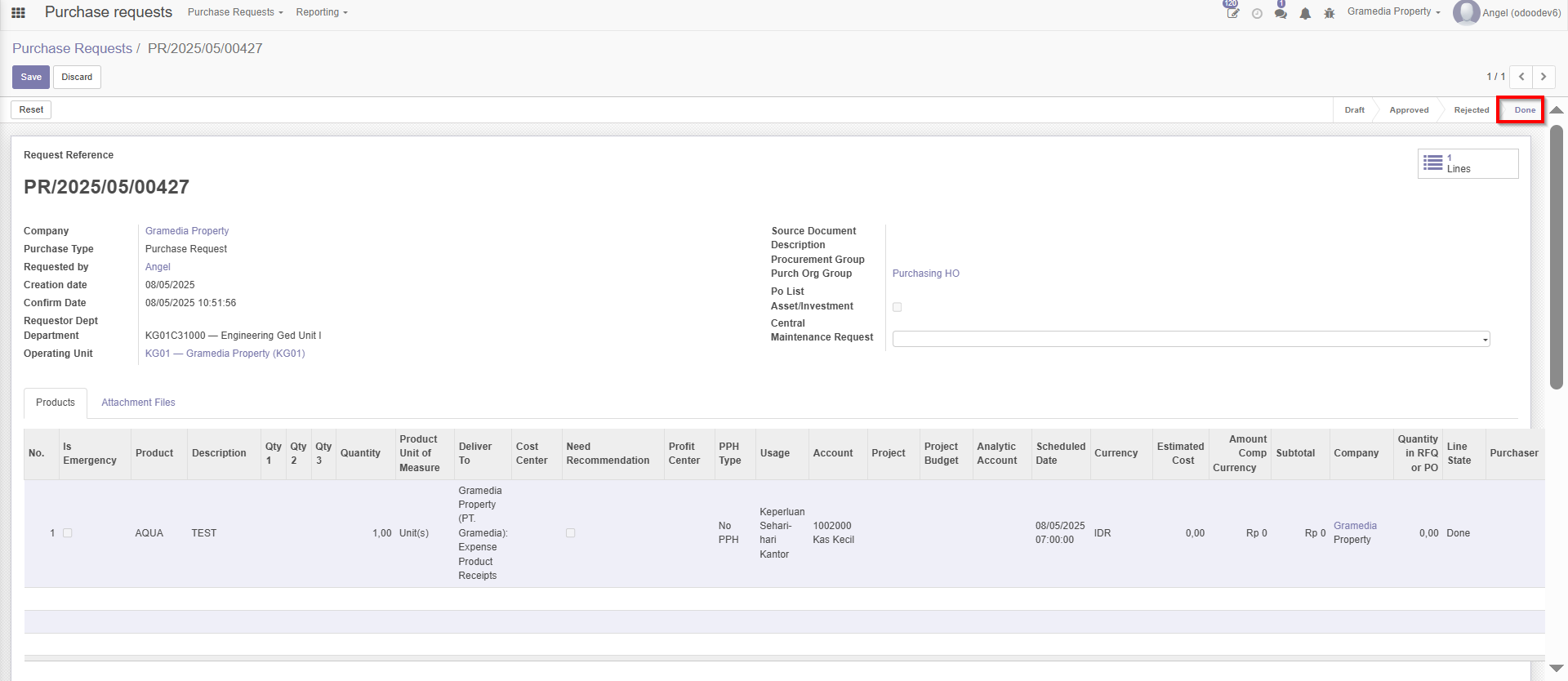Image resolution: width=1568 pixels, height=681 pixels.
Task: Toggle Is Emergency checkbox for AQUA line
Action: pyautogui.click(x=68, y=533)
